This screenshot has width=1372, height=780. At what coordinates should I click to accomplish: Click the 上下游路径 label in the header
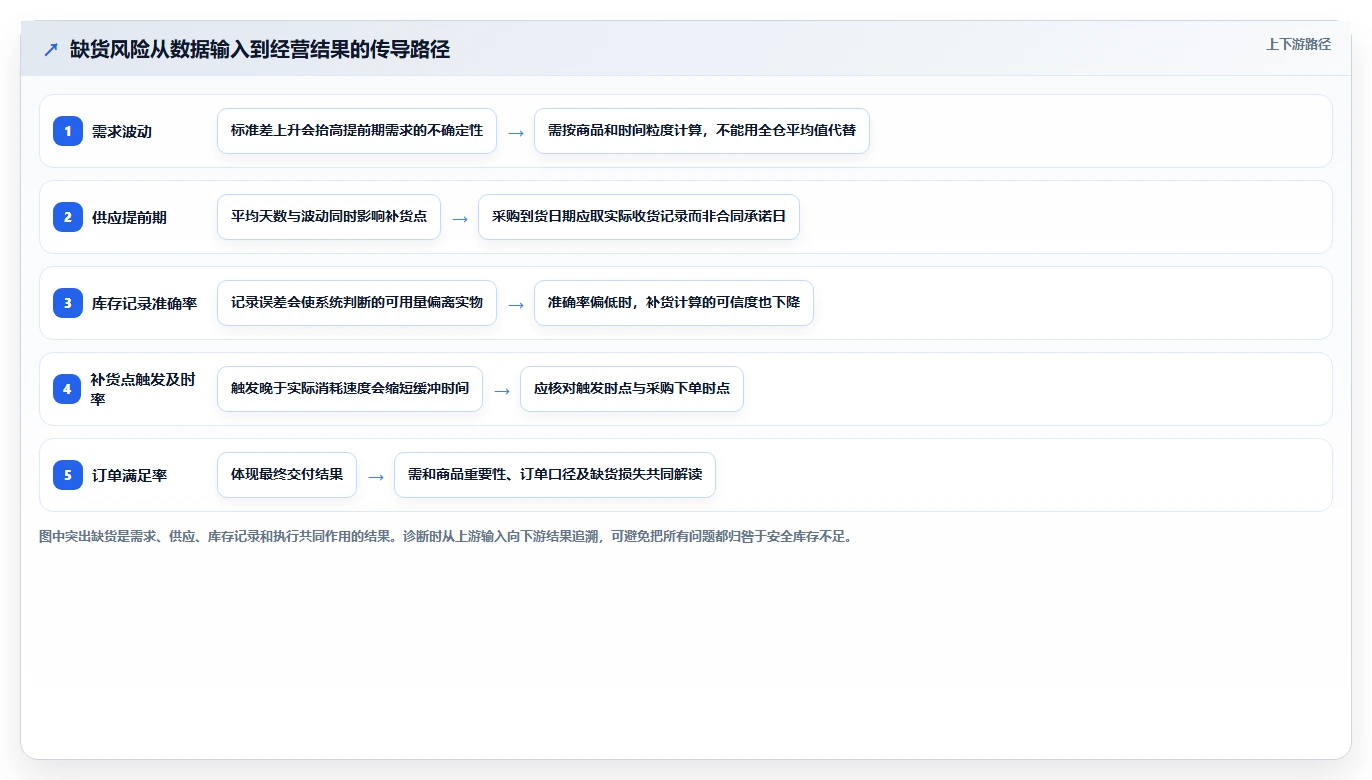click(x=1298, y=44)
